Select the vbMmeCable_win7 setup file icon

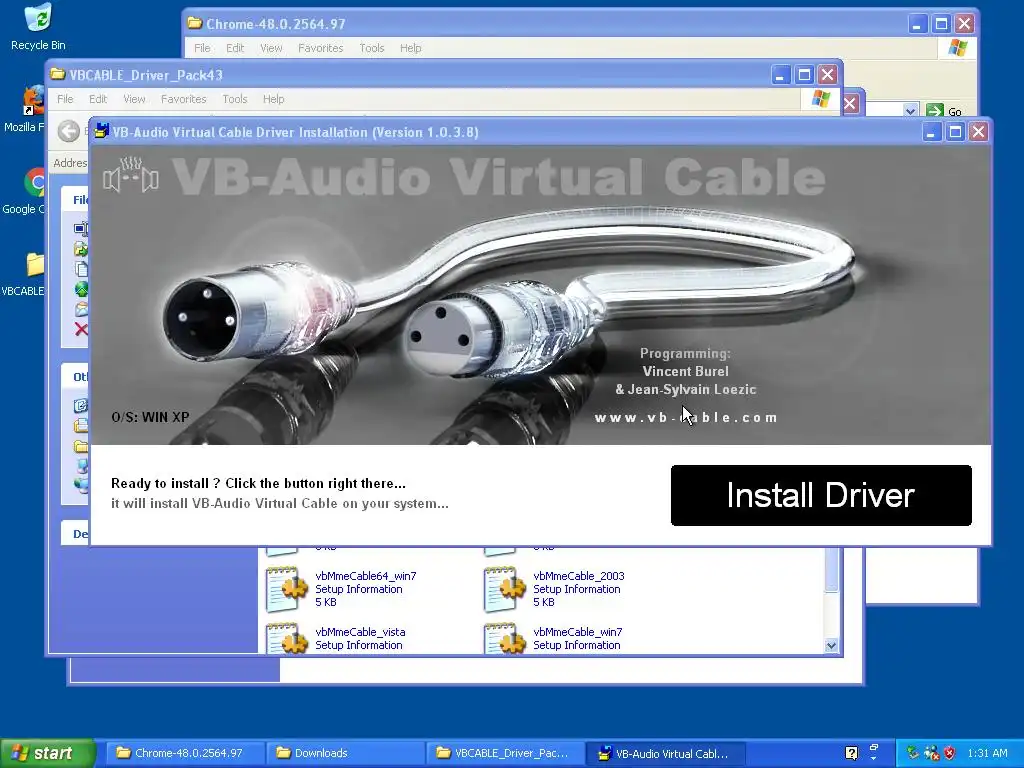coord(504,638)
